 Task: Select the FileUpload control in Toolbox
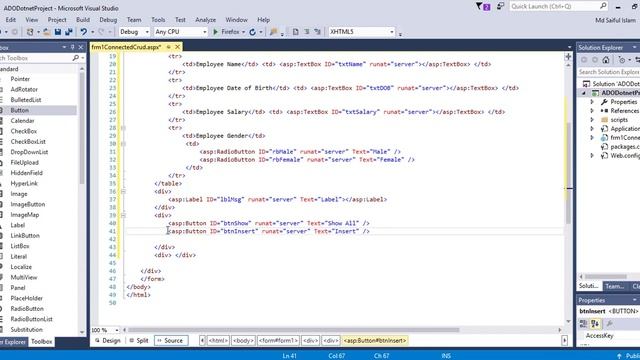pyautogui.click(x=24, y=162)
